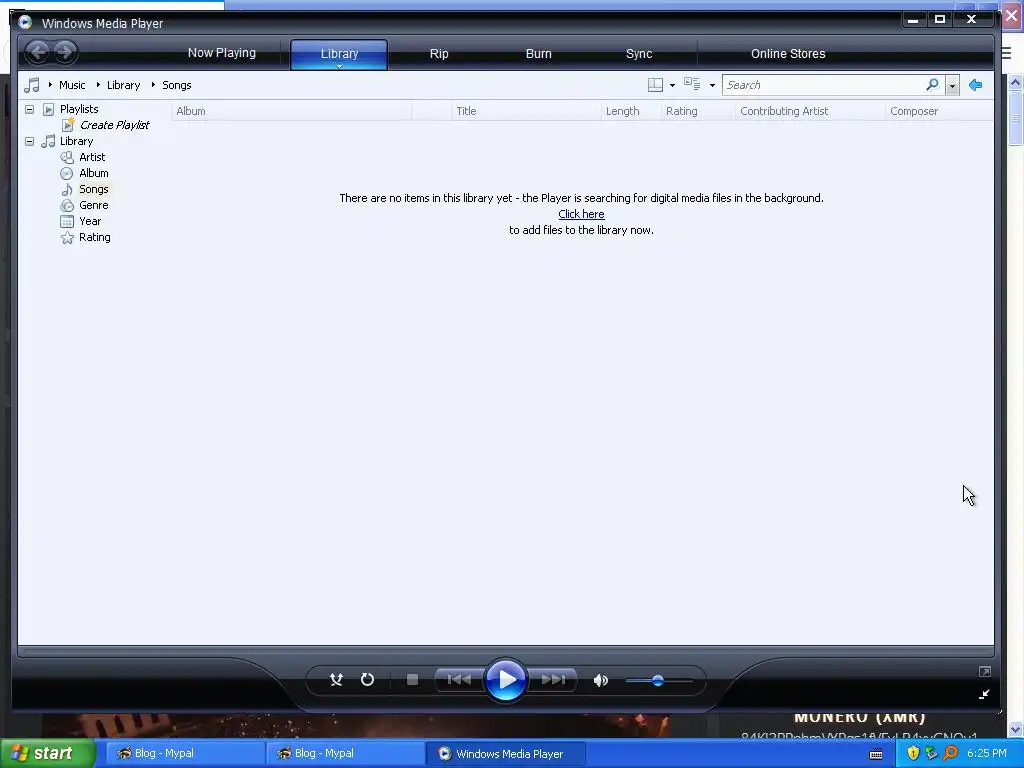1024x768 pixels.
Task: Open the Now Playing tab
Action: pyautogui.click(x=221, y=53)
